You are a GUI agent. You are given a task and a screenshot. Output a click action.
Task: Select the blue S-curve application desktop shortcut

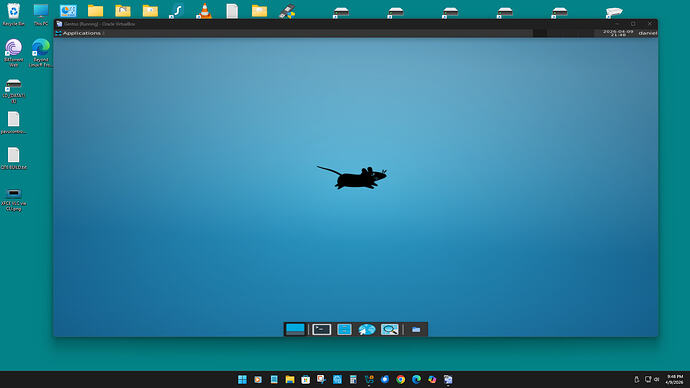click(176, 11)
